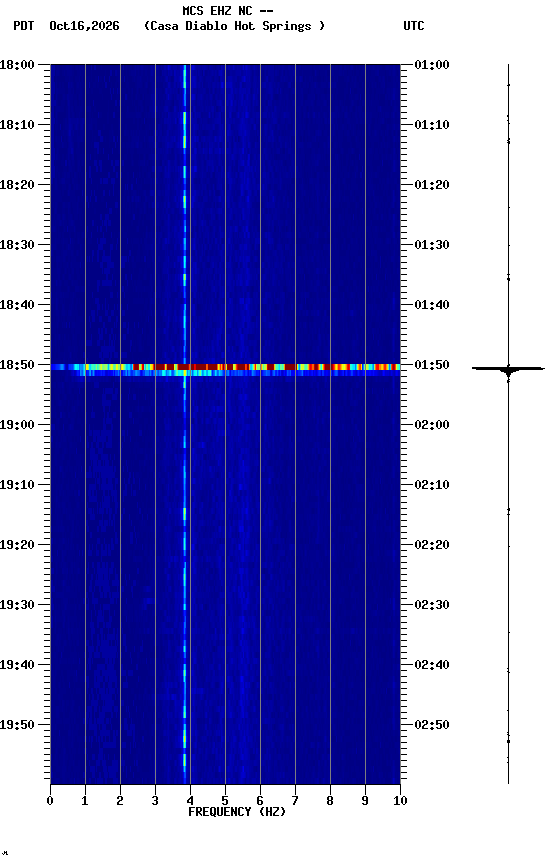Click the '18:10' PDT time label

coord(17,125)
